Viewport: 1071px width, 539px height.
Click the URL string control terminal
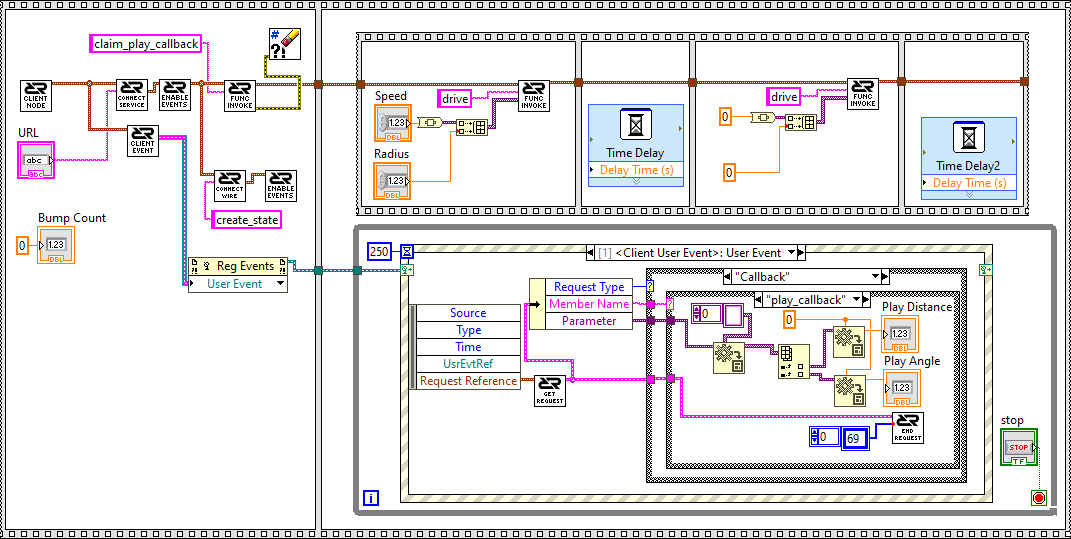[x=37, y=161]
